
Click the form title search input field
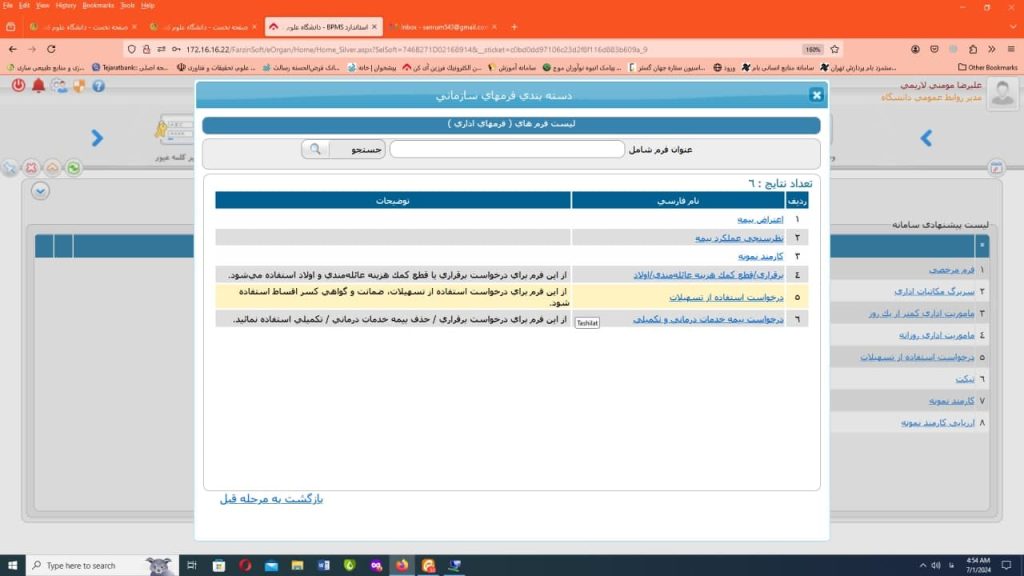(506, 149)
